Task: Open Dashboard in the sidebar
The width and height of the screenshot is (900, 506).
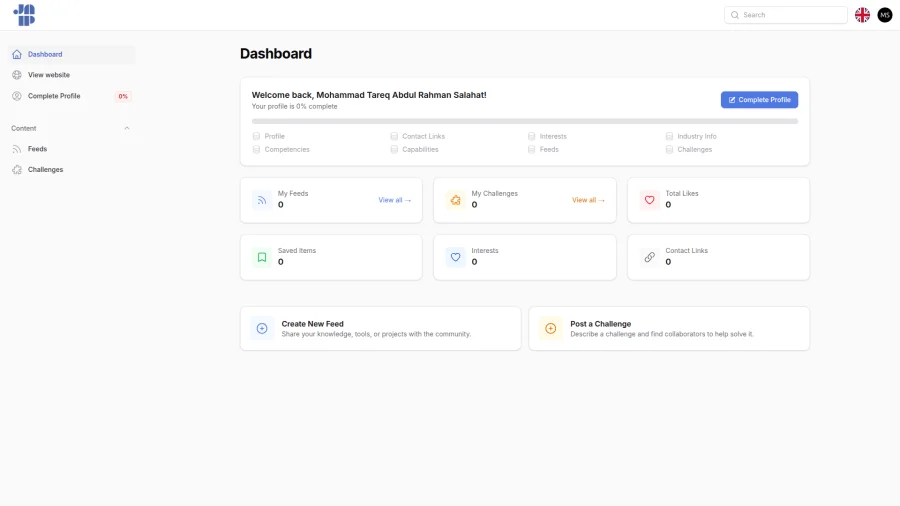Action: (x=72, y=55)
